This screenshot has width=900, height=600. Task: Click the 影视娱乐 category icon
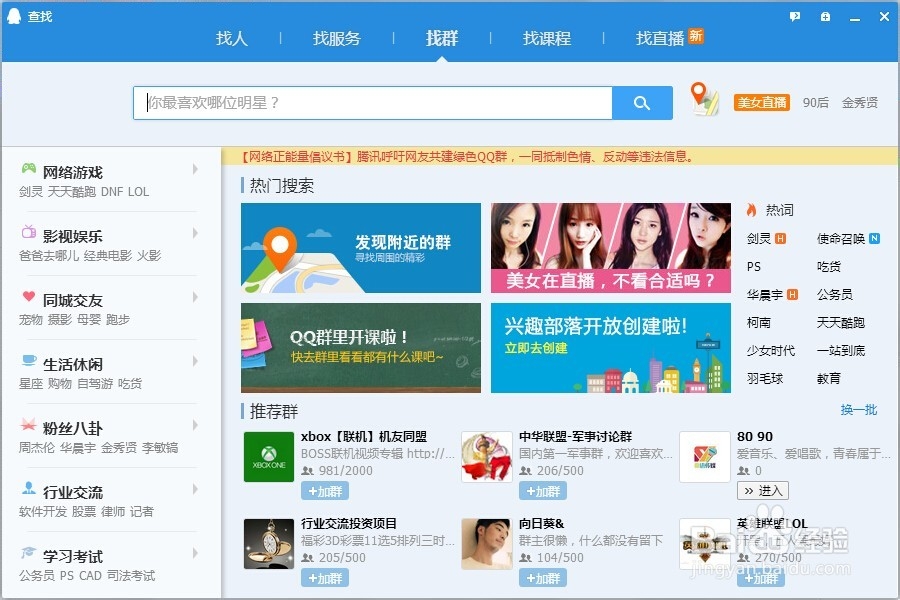[27, 233]
